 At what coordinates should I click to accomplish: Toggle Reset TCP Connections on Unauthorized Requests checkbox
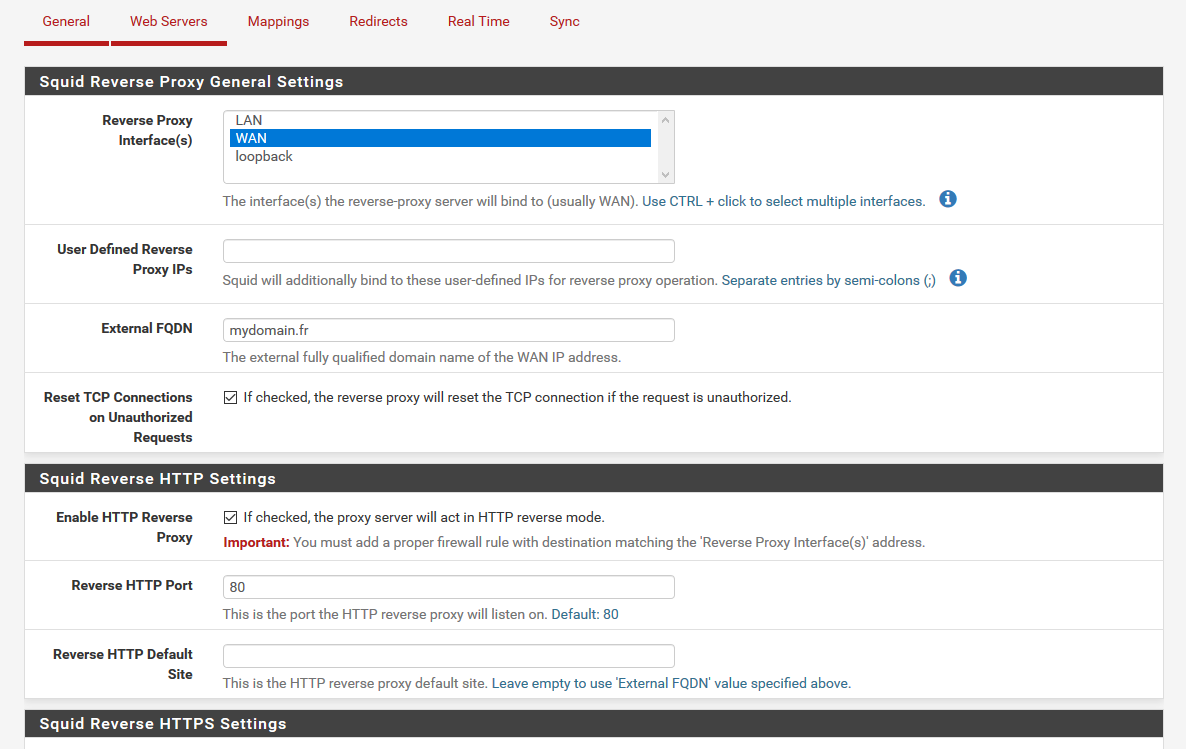pyautogui.click(x=231, y=398)
